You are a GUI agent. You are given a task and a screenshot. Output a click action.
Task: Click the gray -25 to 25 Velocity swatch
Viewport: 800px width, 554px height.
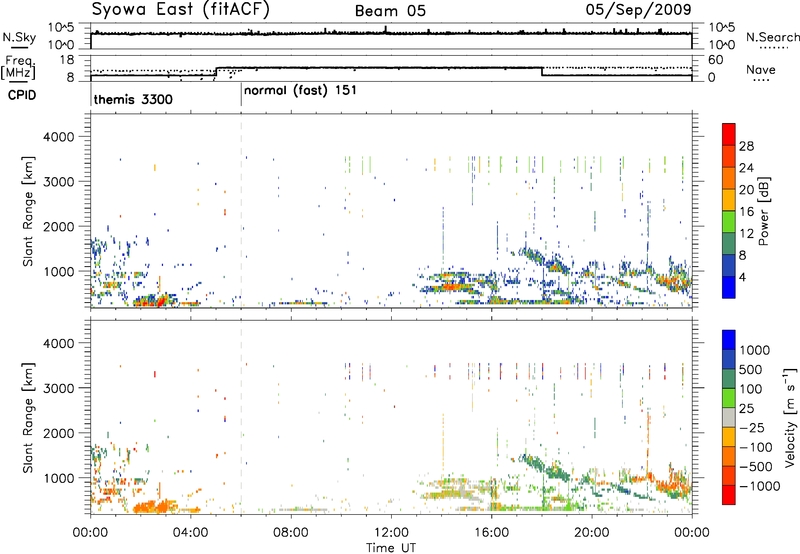click(729, 417)
